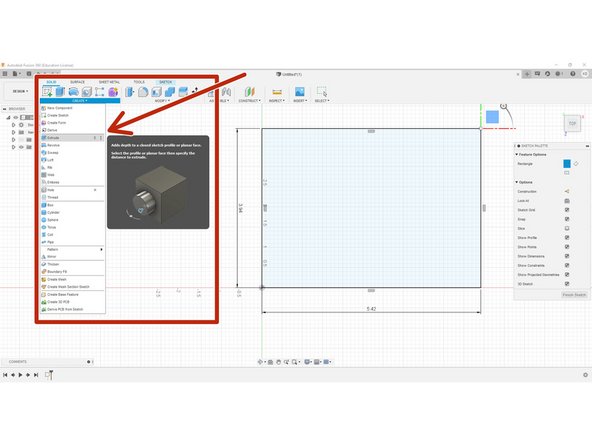This screenshot has width=592, height=444.
Task: Click the Move/Copy arrows icon
Action: (x=195, y=91)
